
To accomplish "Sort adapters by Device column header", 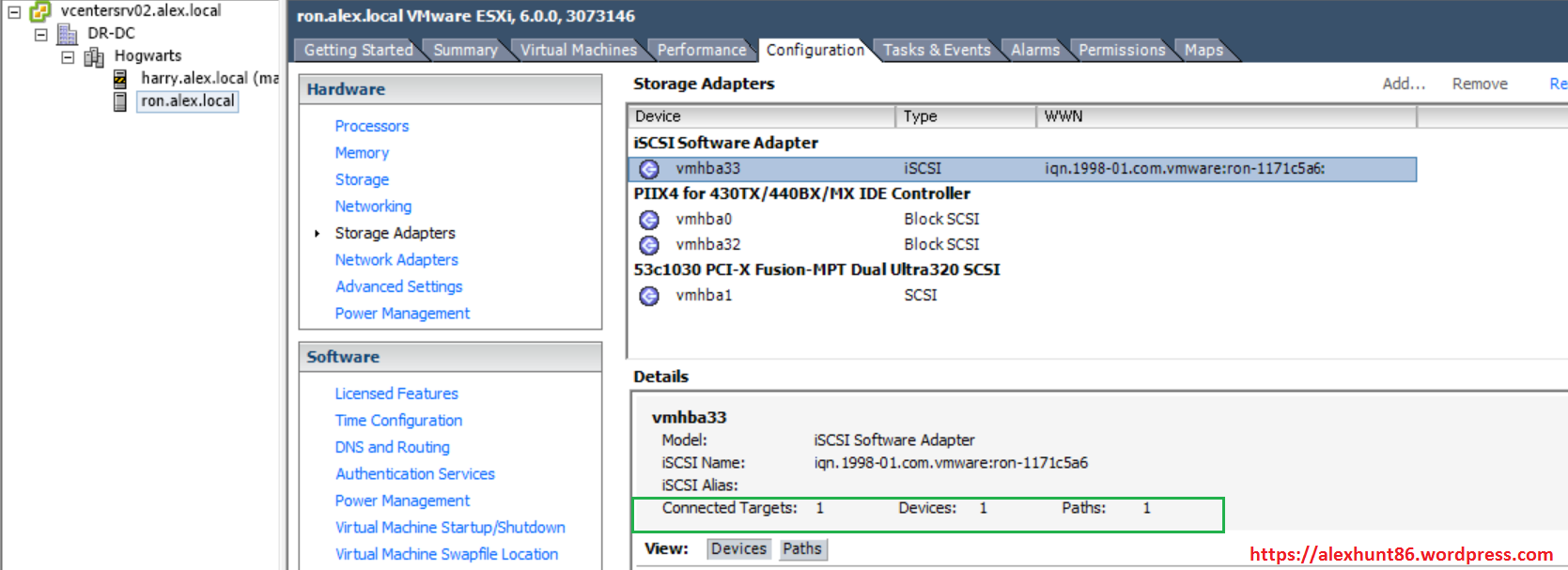I will [x=761, y=116].
